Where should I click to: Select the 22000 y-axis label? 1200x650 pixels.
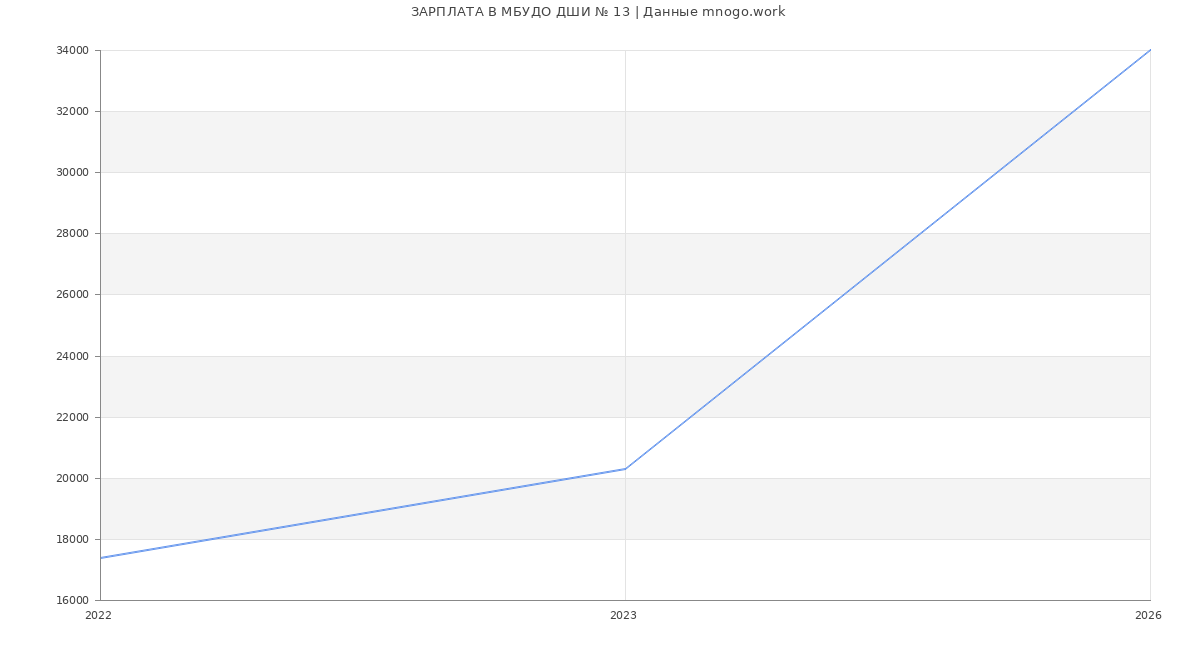click(x=72, y=418)
